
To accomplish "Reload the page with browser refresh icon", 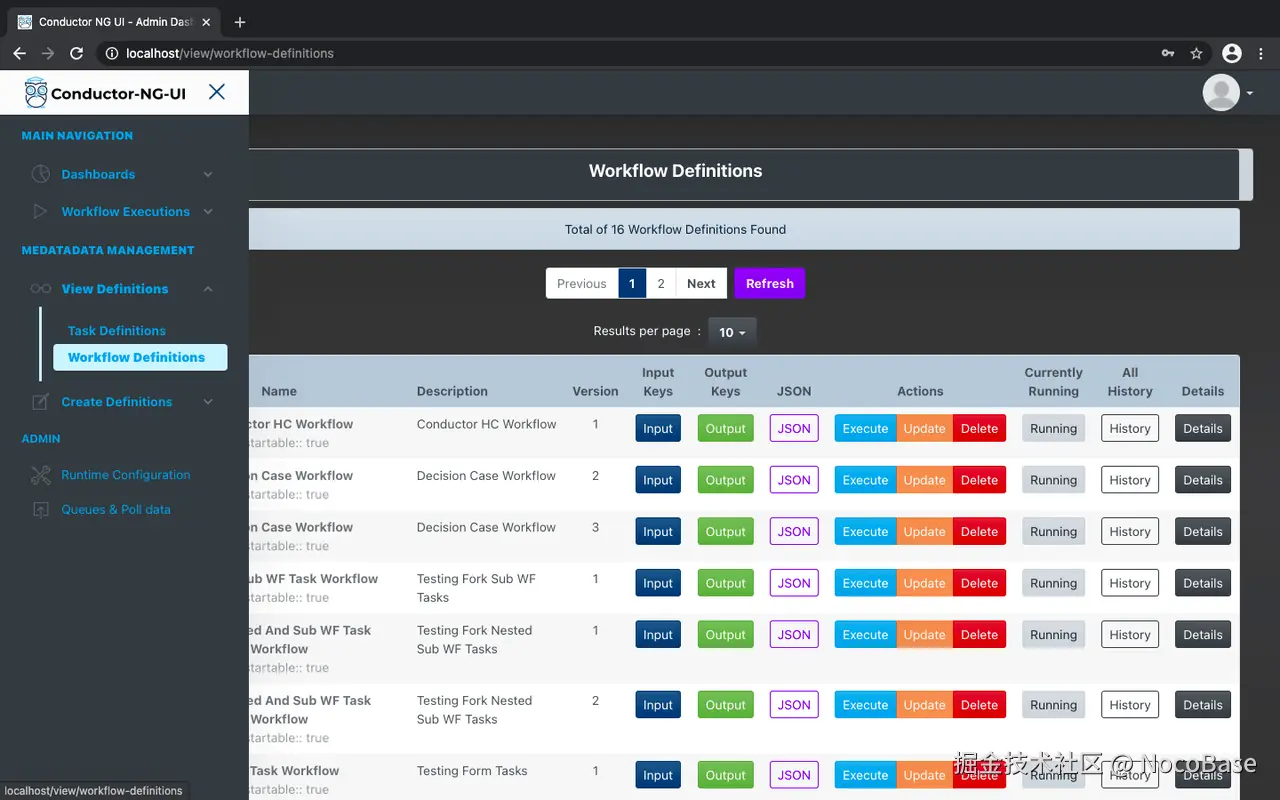I will point(75,53).
